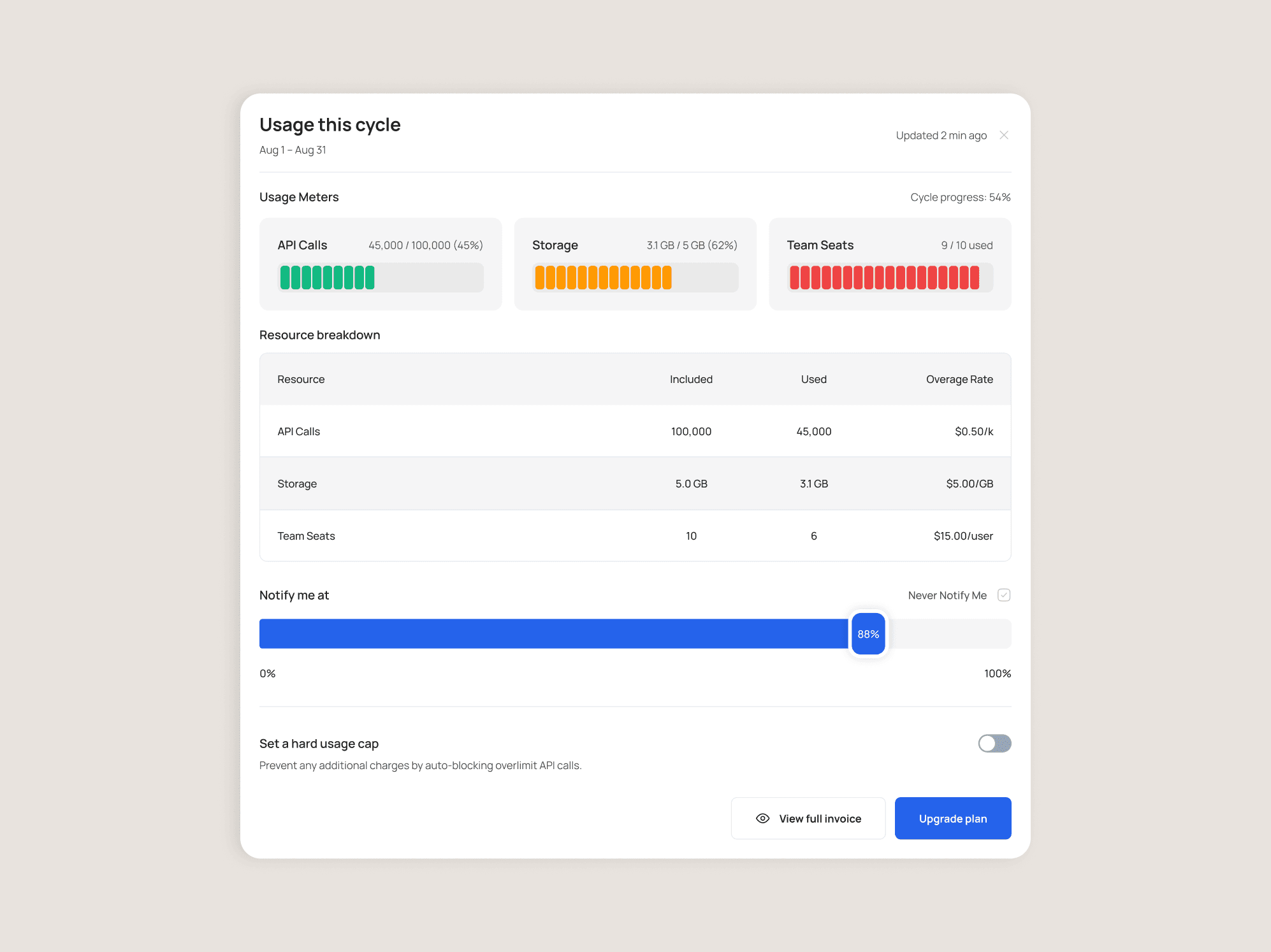Click the $5.00/GB overage rate cell
1271x952 pixels.
[x=970, y=484]
